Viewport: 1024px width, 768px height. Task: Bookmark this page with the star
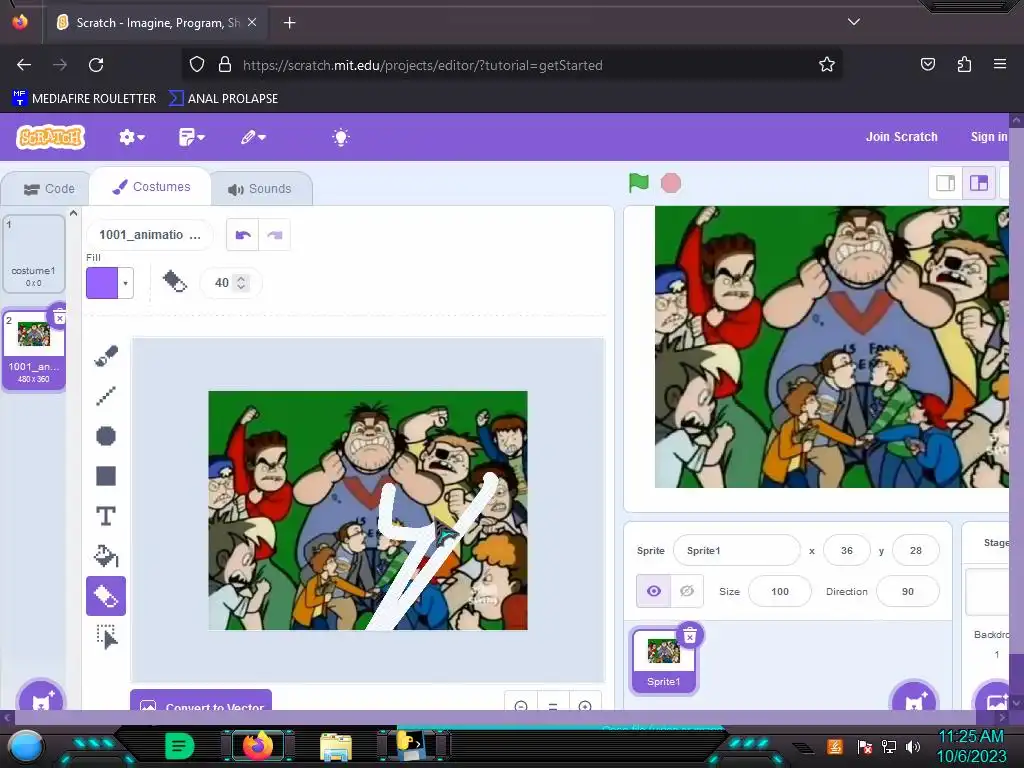tap(827, 65)
